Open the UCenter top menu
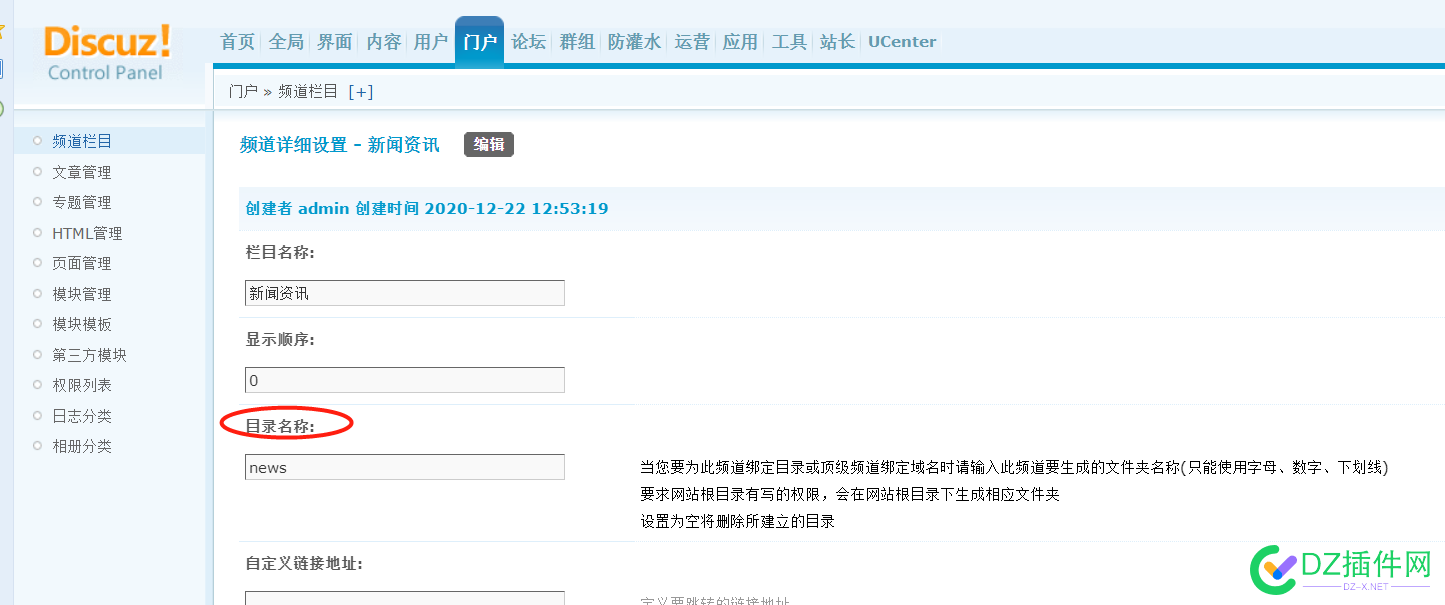The image size is (1445, 605). pos(902,42)
